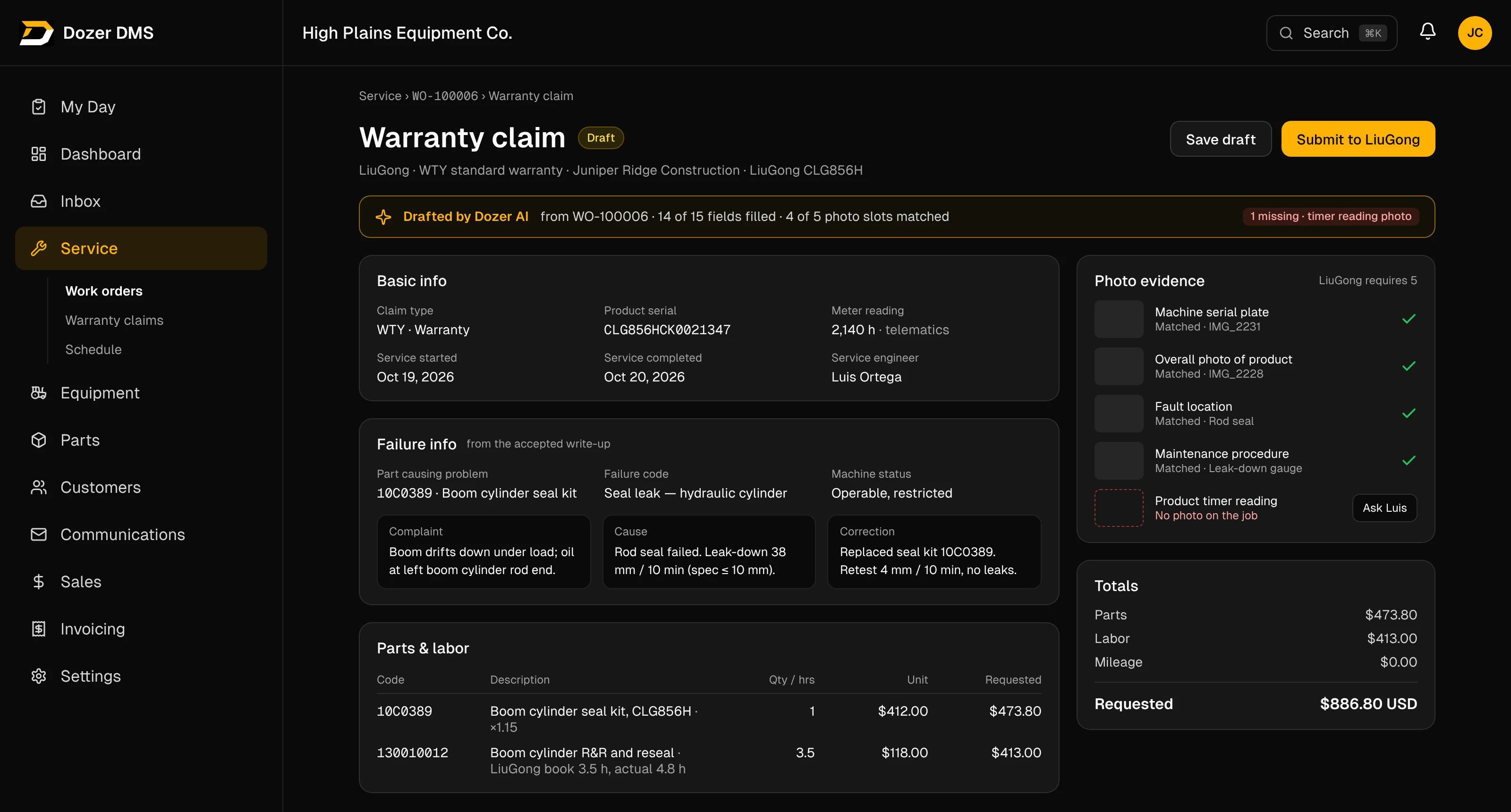Click serial CLG856HCK0021347
Screen dimensions: 1511x812
click(667, 330)
